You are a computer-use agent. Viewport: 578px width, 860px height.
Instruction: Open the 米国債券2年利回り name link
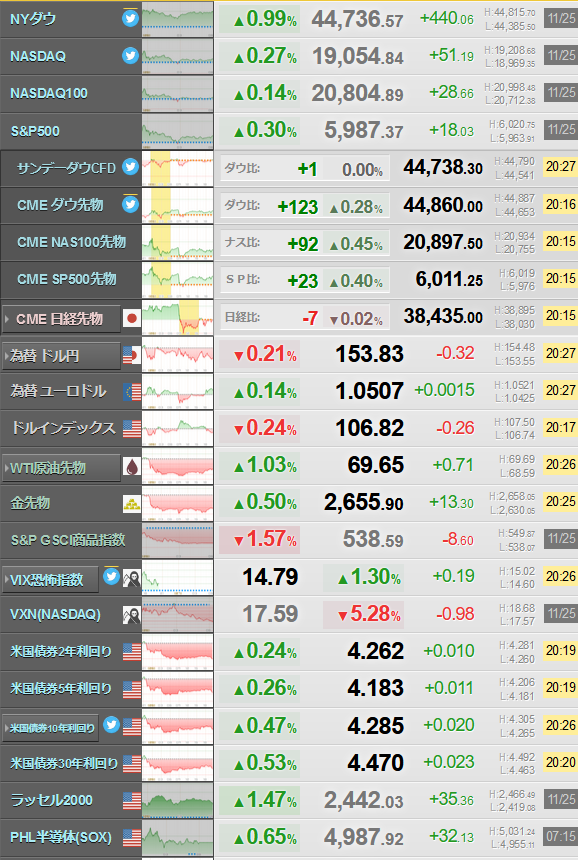[61, 652]
